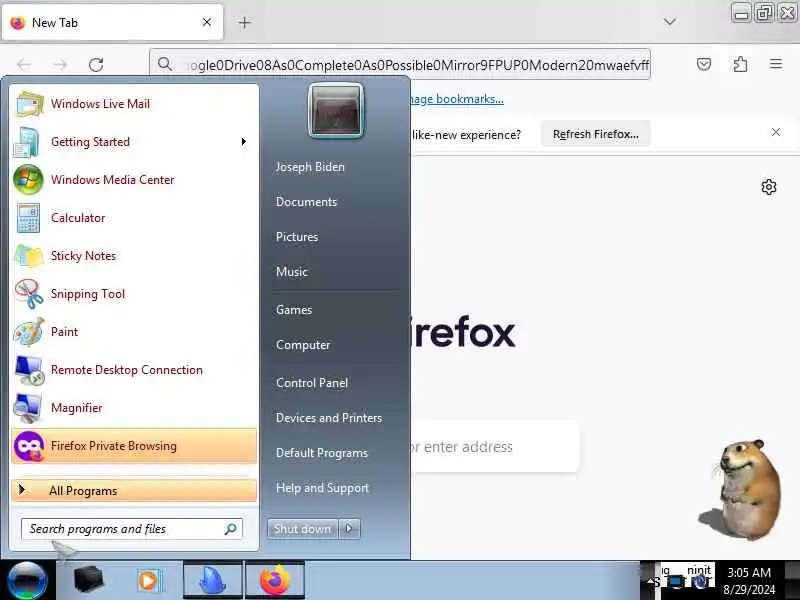The width and height of the screenshot is (800, 600).
Task: Expand Getting Started submenu arrow
Action: coord(244,142)
